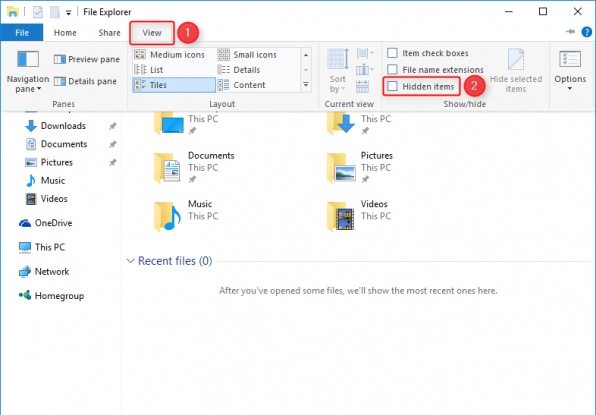Check the Hidden items checkbox
Viewport: 596px width, 415px height.
point(392,87)
